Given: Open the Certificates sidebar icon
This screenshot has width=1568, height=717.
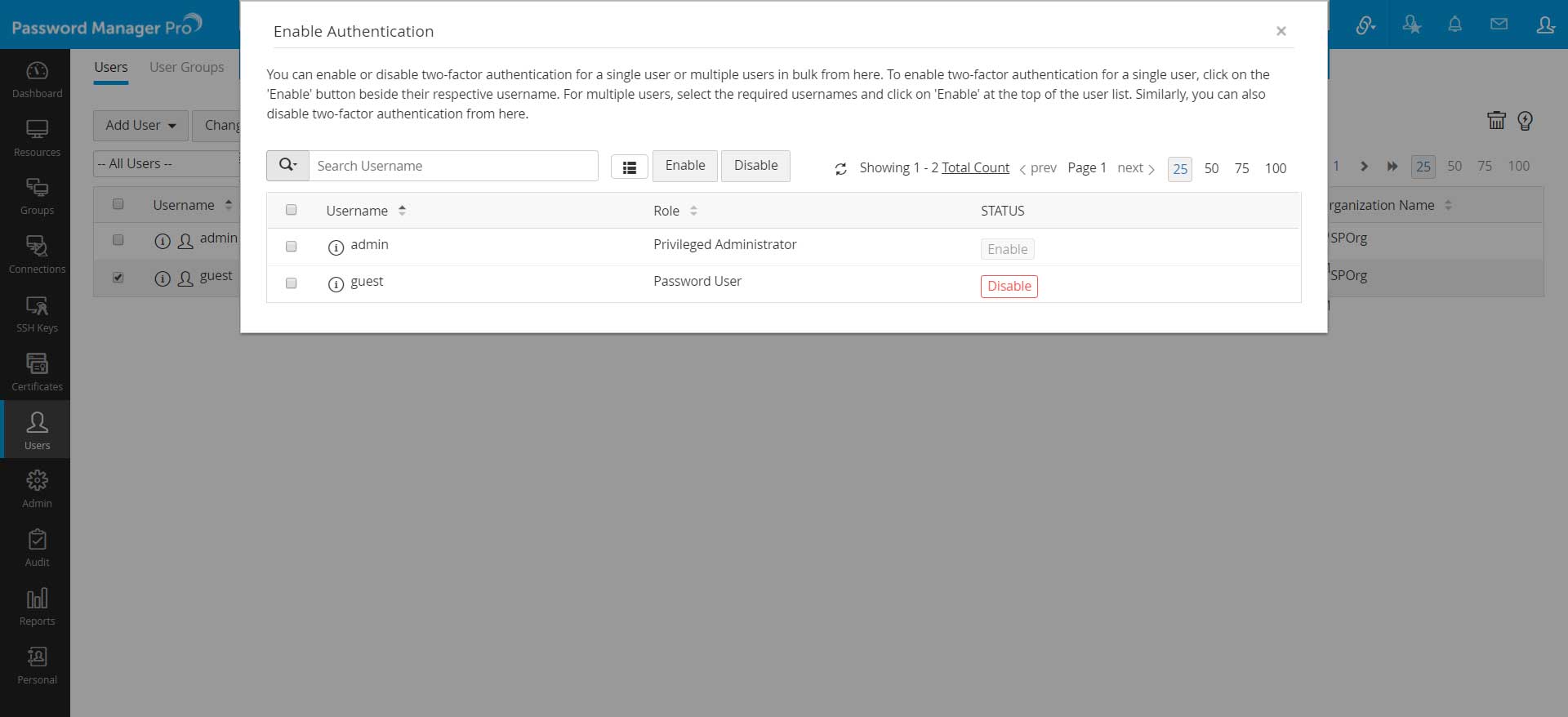Looking at the screenshot, I should [37, 372].
